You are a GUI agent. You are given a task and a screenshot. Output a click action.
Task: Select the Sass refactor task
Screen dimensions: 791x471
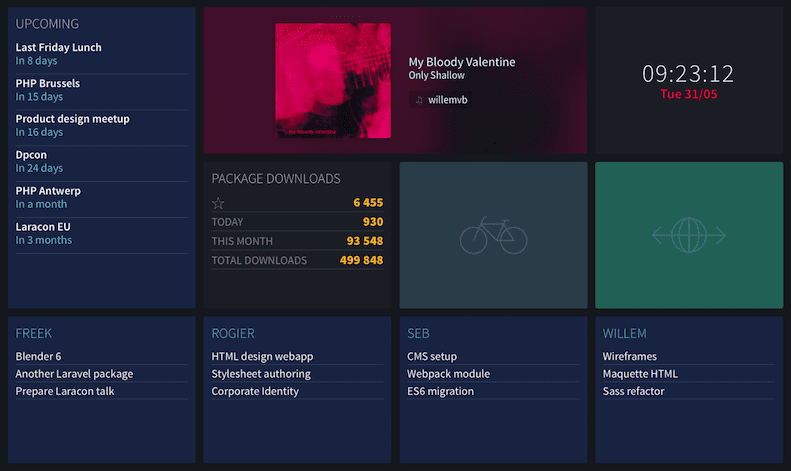[x=634, y=391]
